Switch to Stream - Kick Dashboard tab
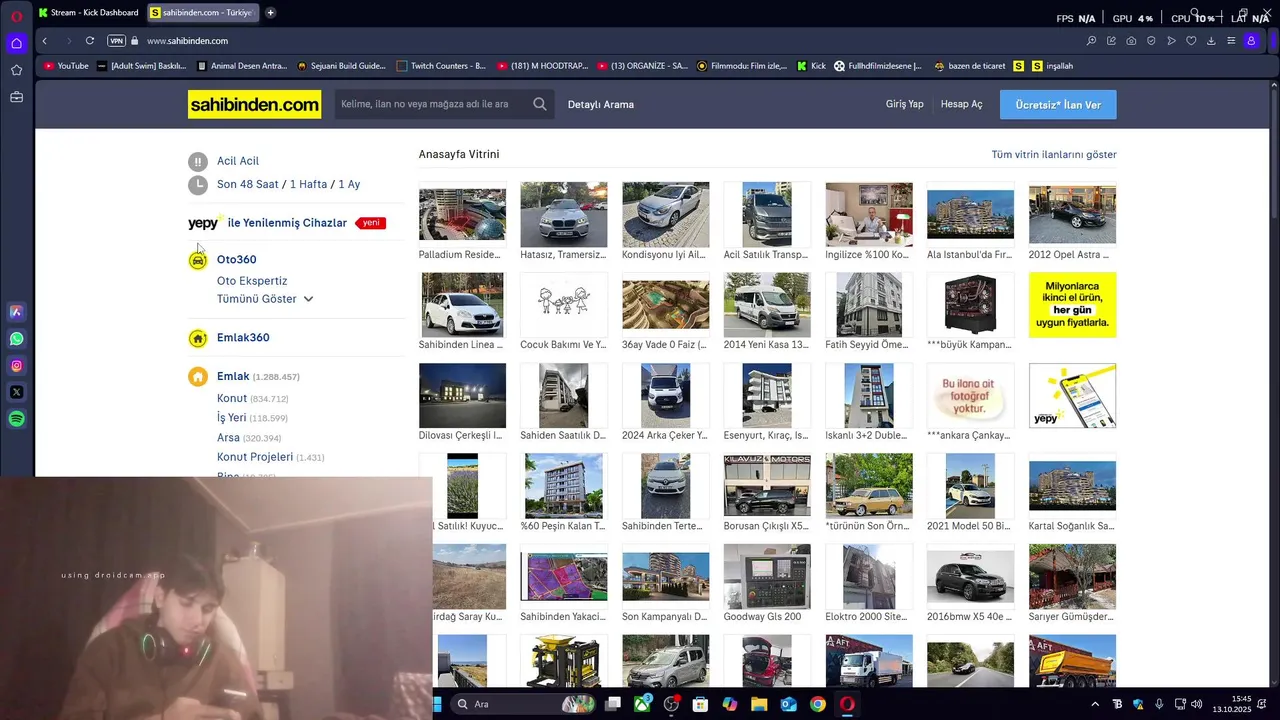Screen dimensions: 1280x720 tap(88, 13)
